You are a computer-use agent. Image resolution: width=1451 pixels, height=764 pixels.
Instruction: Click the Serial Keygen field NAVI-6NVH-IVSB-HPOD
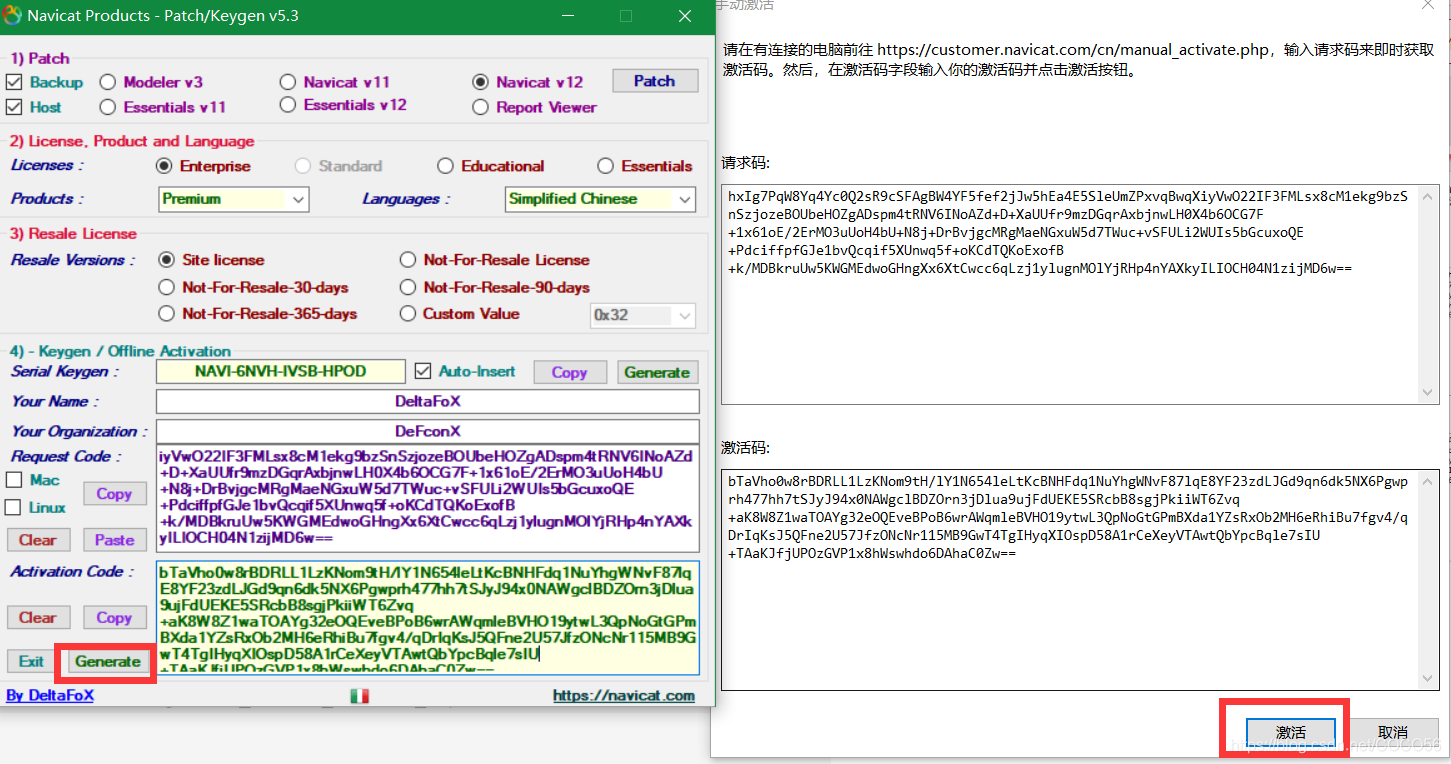281,371
